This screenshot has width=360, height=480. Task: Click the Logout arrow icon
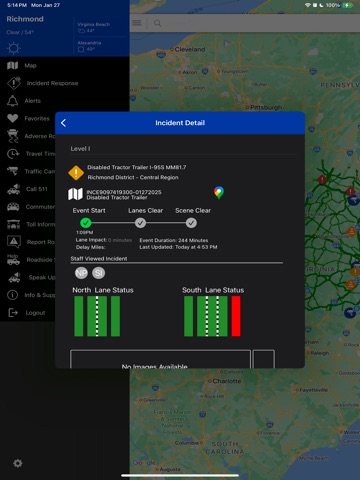click(13, 313)
